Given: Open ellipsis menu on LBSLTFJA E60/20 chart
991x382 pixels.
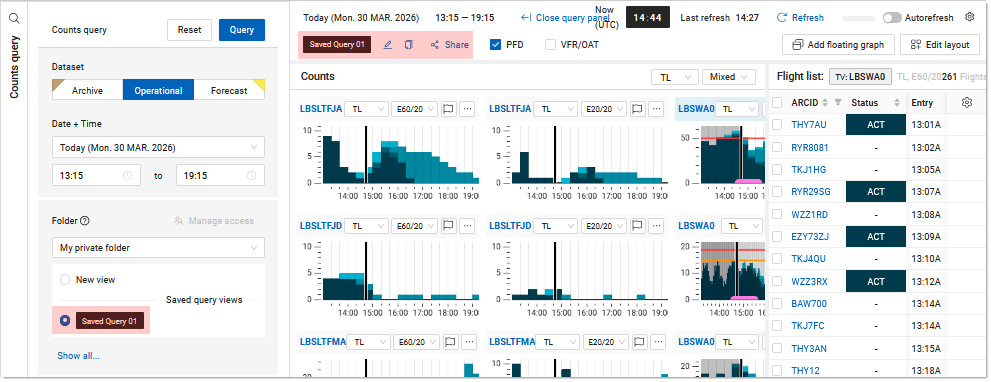Looking at the screenshot, I should tap(468, 109).
